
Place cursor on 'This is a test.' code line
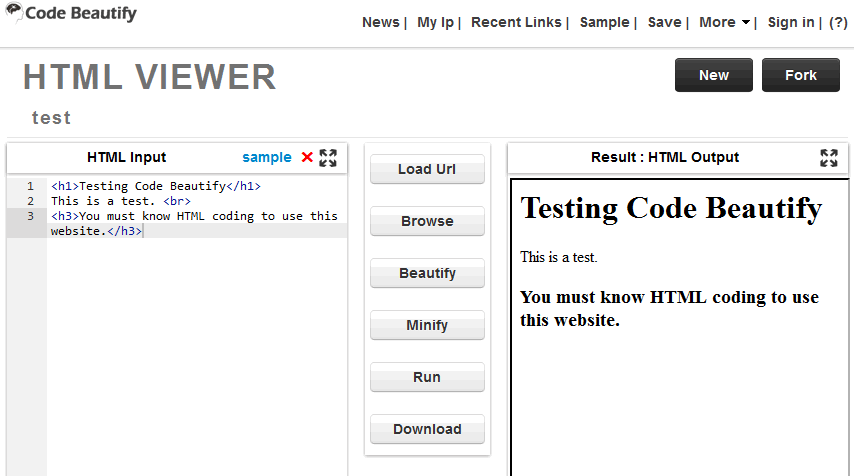pos(121,201)
